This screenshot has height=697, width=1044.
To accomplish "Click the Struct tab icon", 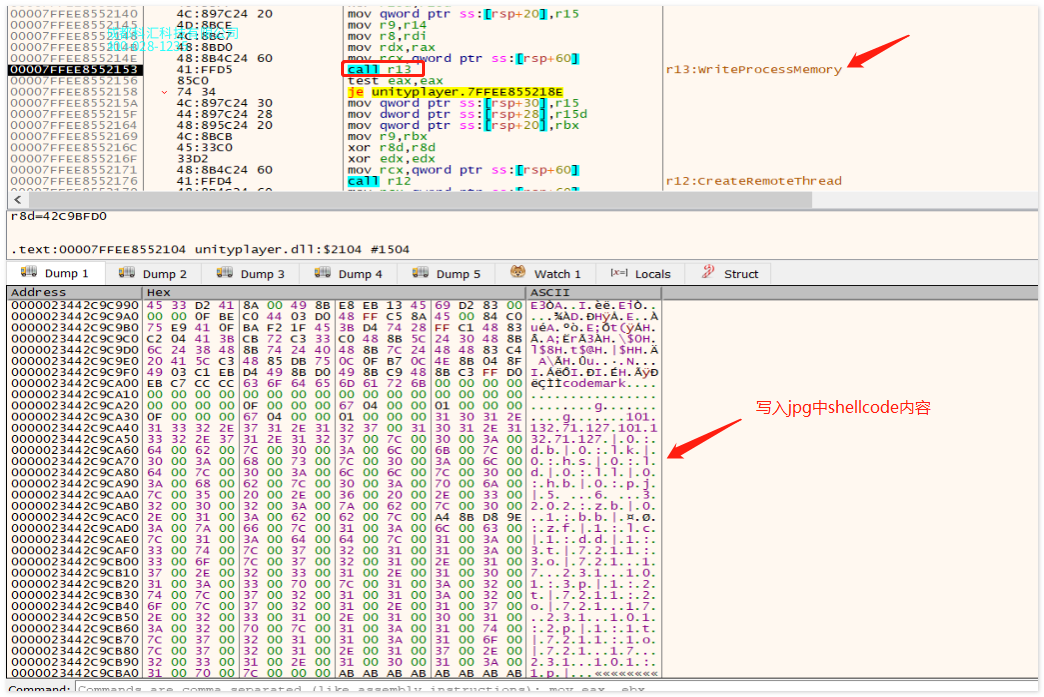I will 708,273.
